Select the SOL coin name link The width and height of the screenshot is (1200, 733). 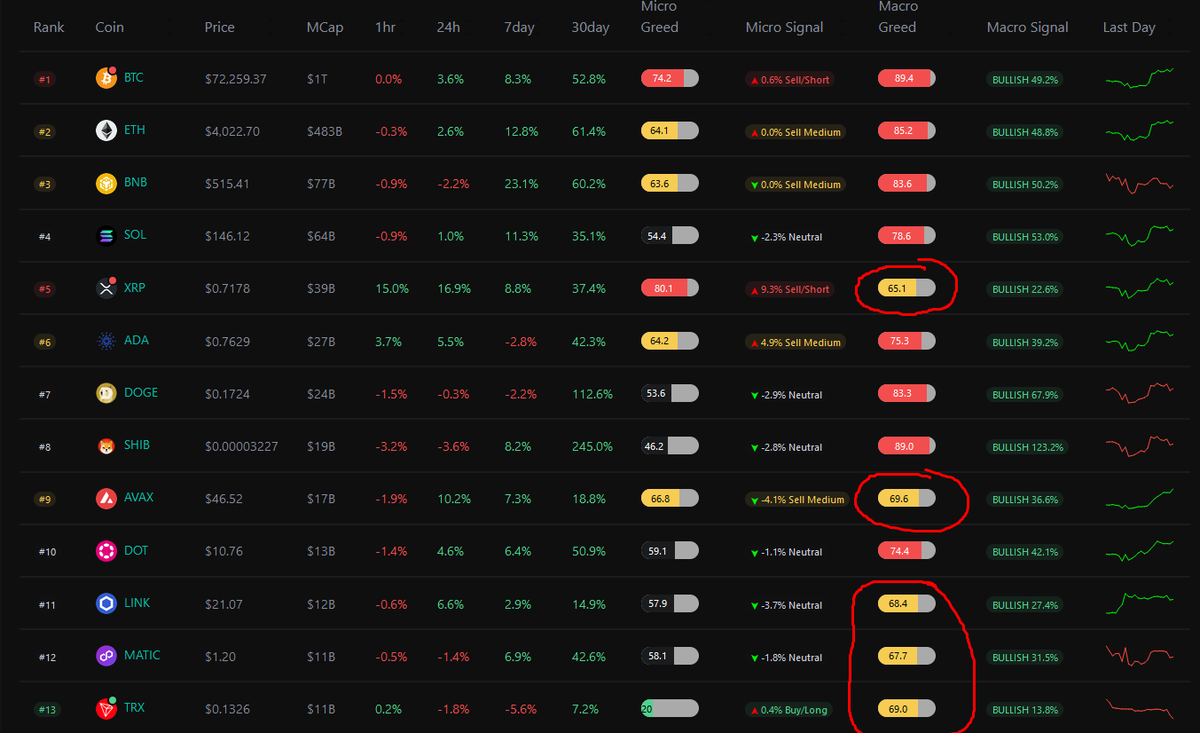pyautogui.click(x=135, y=235)
